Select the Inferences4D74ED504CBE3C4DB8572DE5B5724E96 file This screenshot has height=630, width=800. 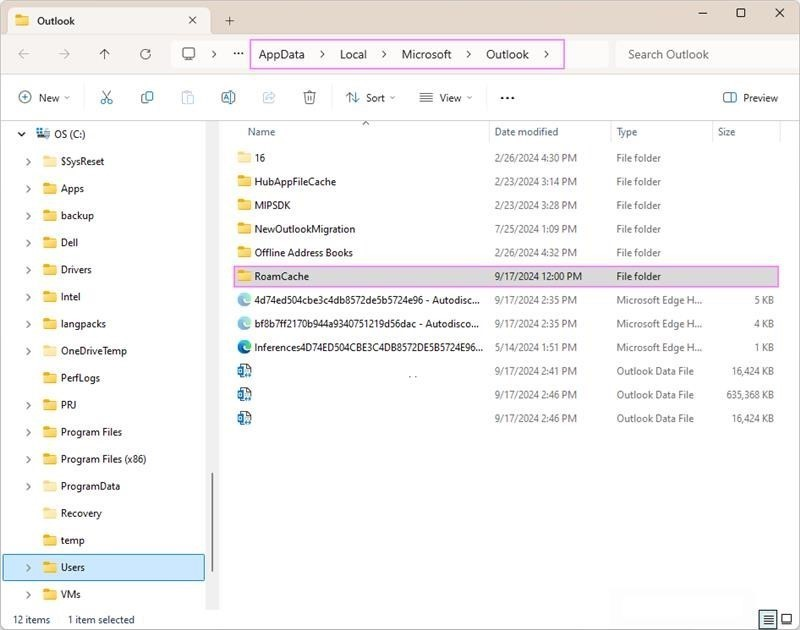(506, 347)
